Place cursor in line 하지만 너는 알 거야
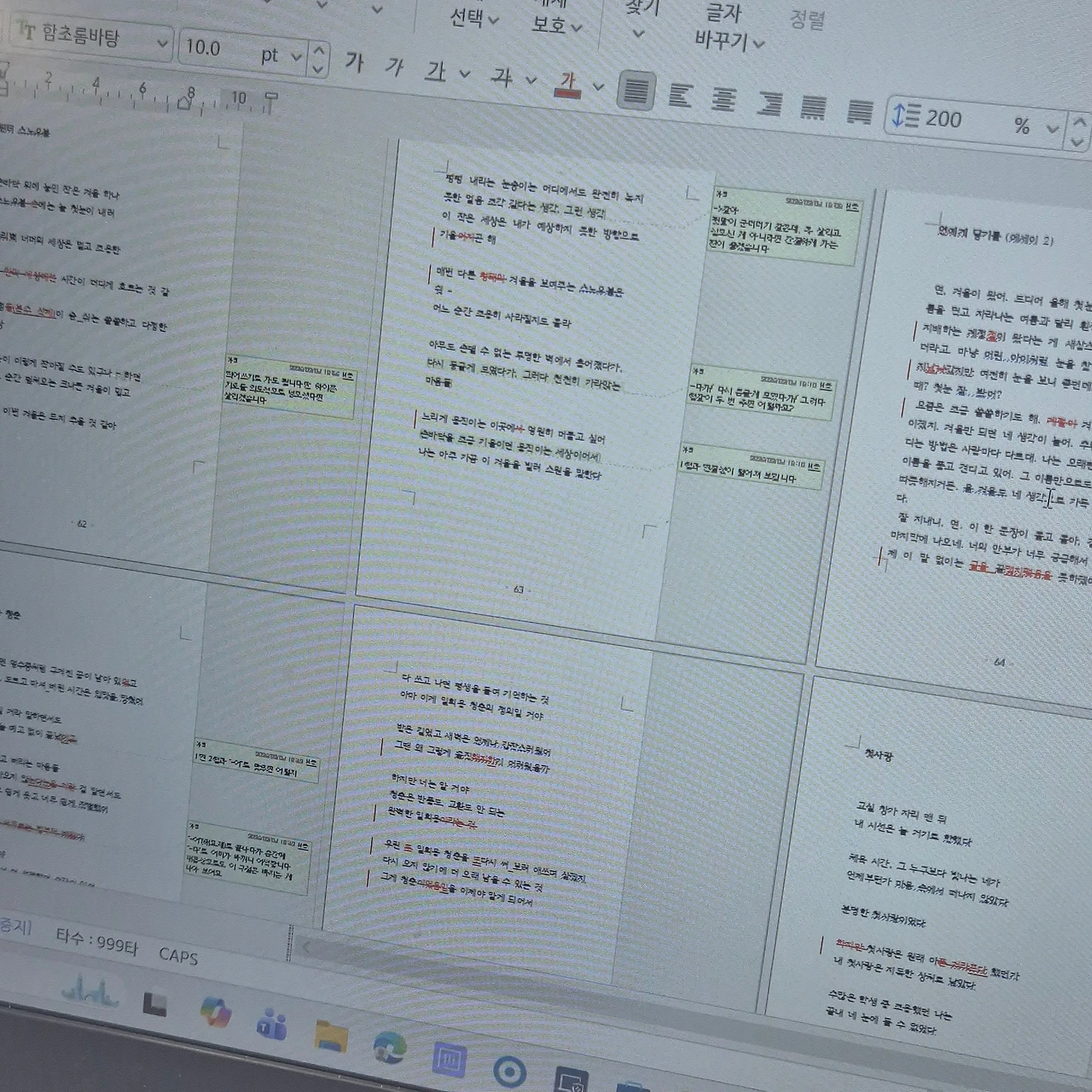1092x1092 pixels. coord(431,783)
